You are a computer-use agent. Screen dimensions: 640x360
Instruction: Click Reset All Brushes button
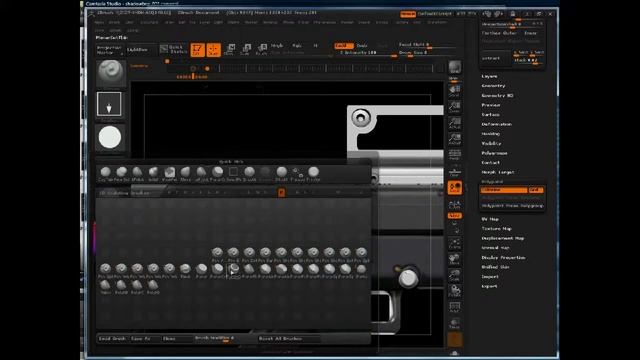click(289, 339)
